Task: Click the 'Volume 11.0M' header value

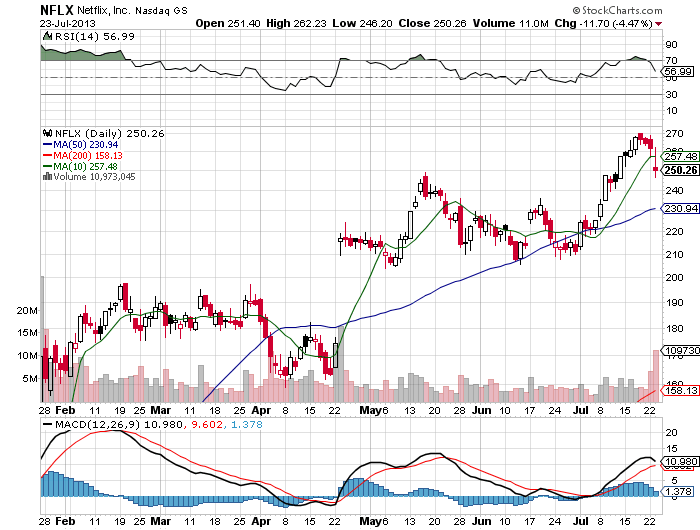Action: pos(510,23)
